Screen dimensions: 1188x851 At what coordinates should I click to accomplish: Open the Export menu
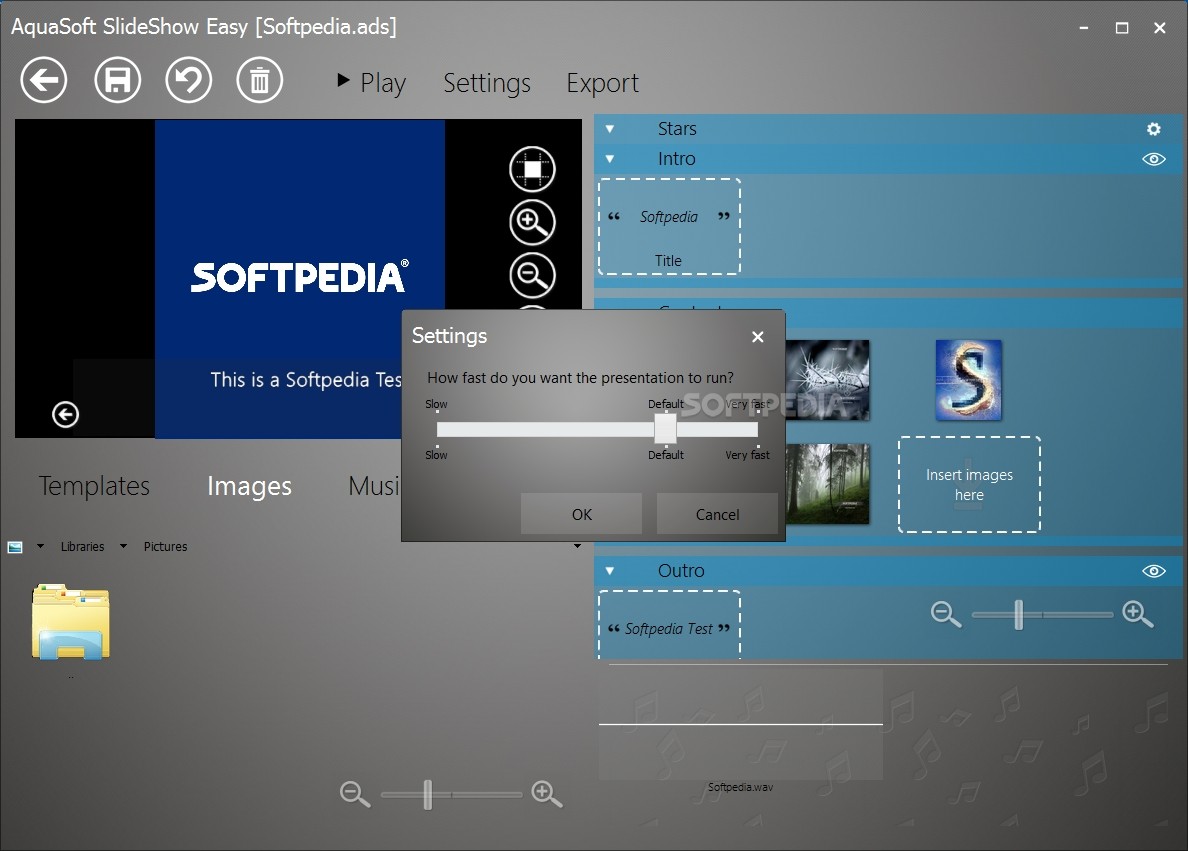602,83
